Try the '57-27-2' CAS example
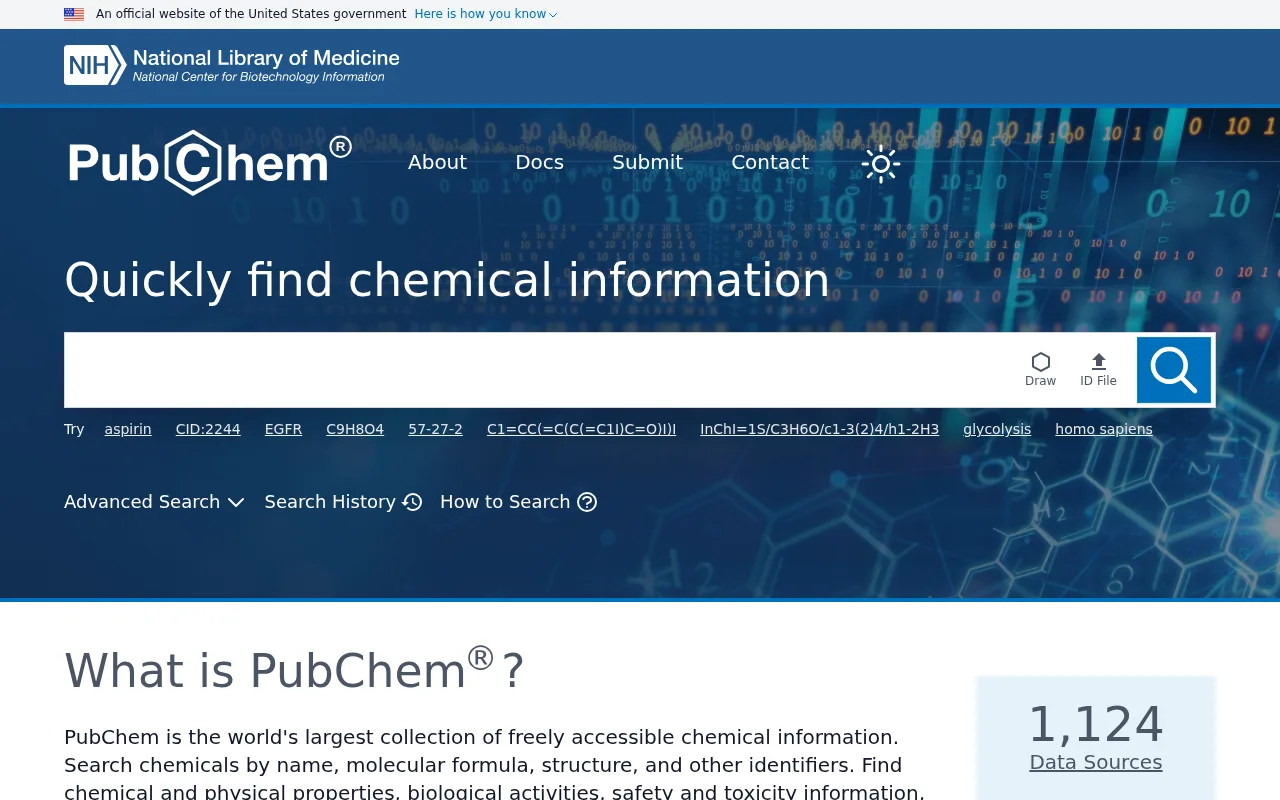This screenshot has height=800, width=1280. click(x=435, y=429)
